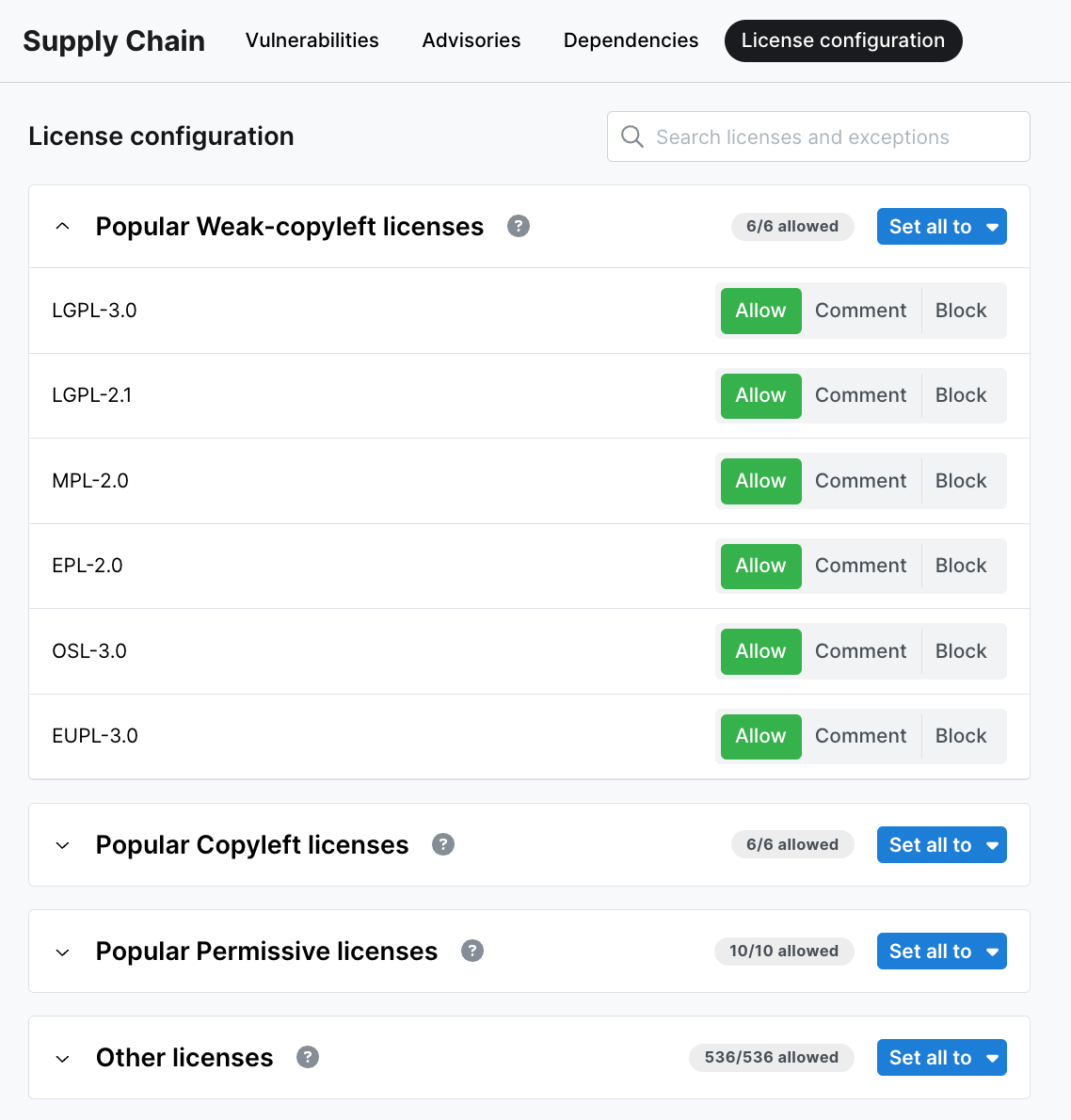Block the MPL-2.0 license

click(960, 480)
